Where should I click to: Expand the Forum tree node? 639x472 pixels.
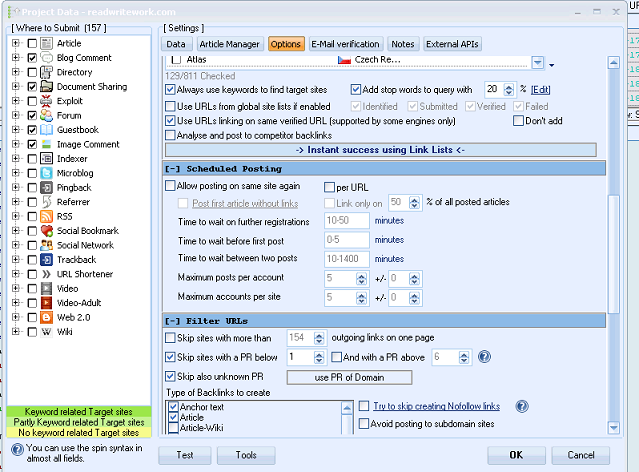15,115
